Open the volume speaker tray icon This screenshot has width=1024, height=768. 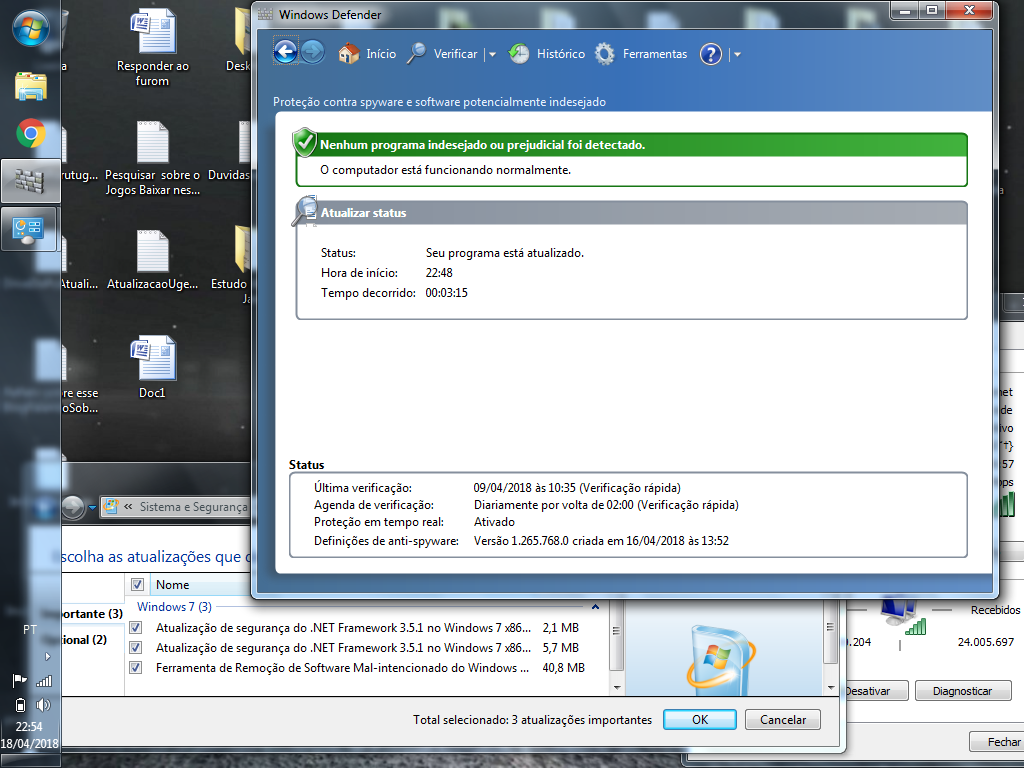pos(43,705)
